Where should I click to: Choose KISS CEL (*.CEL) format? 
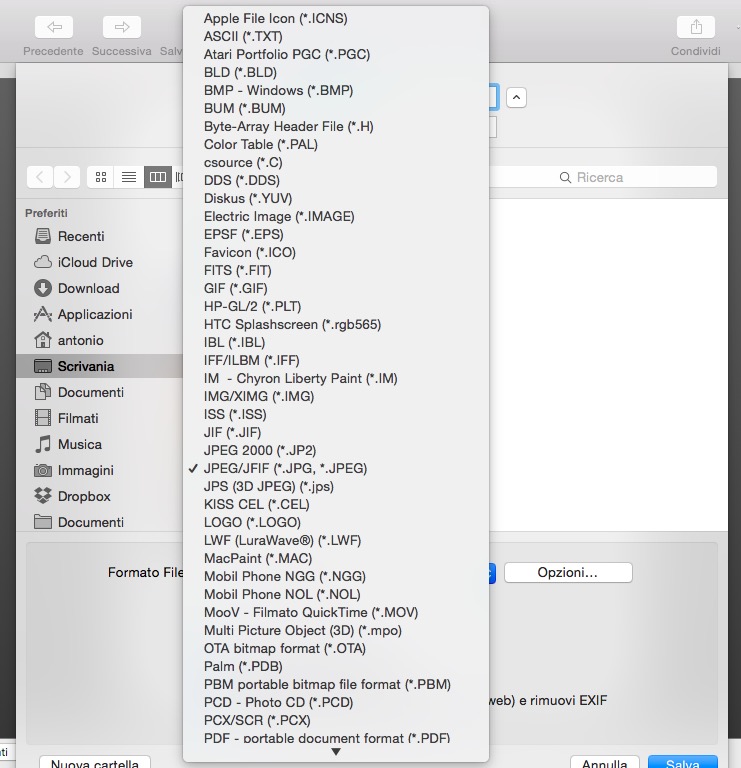point(336,504)
